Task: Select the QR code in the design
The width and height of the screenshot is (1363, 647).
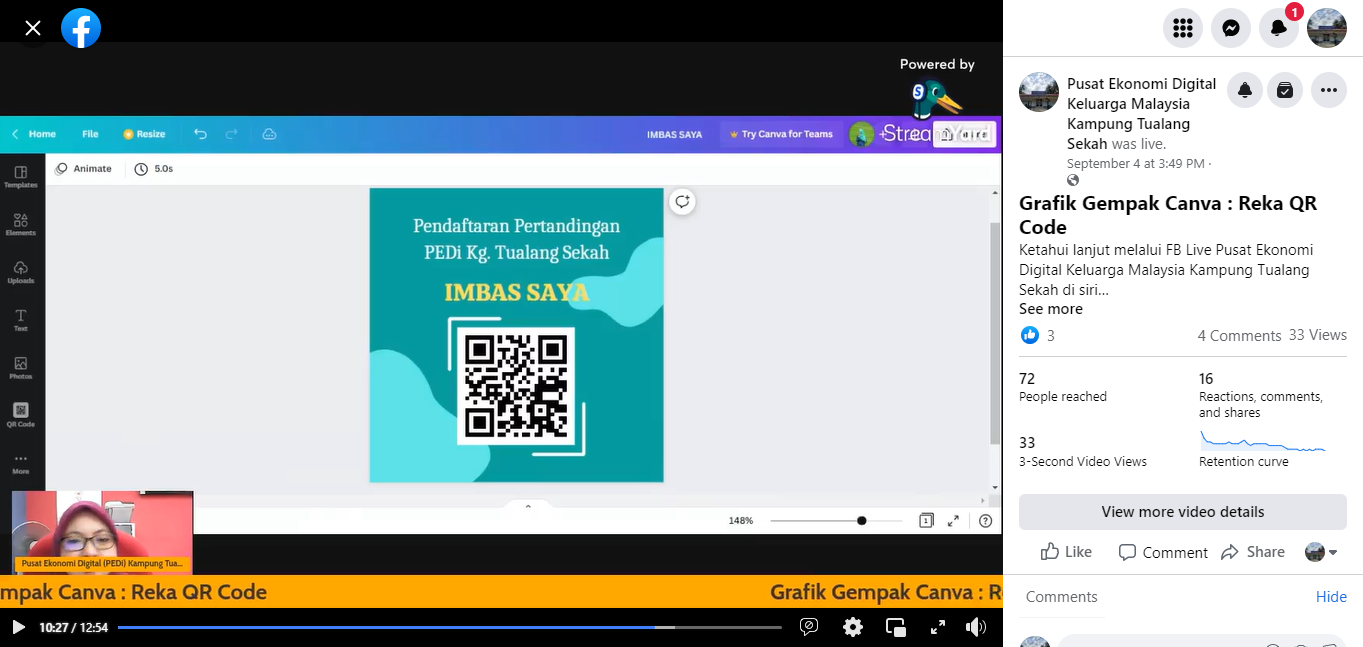Action: (516, 386)
